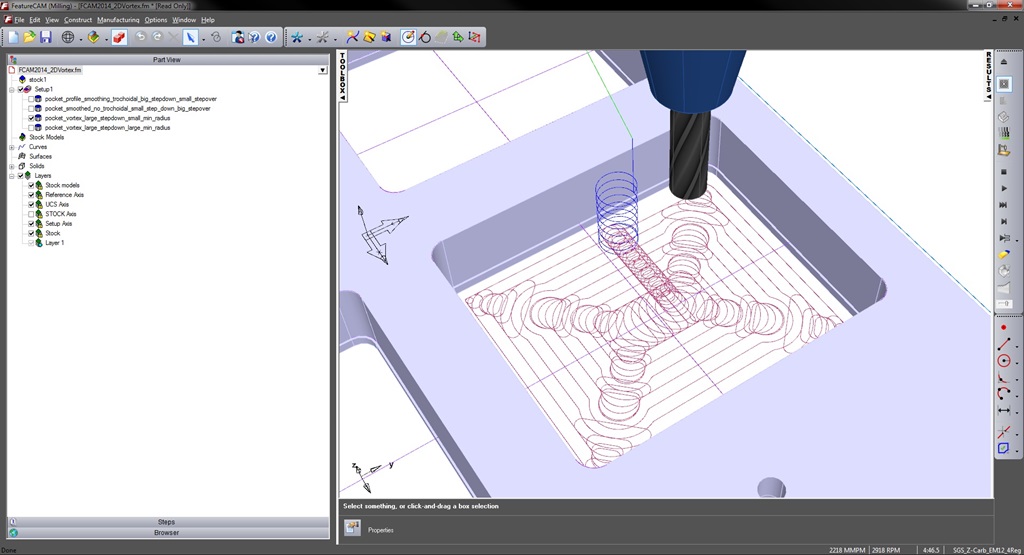
Task: Click the blue question mark Help icon
Action: tap(271, 37)
